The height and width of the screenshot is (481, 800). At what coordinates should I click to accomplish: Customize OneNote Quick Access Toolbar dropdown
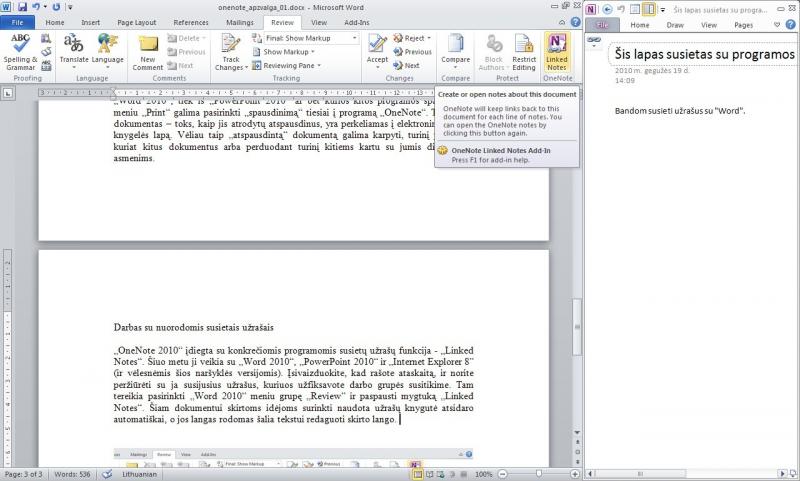click(x=663, y=9)
